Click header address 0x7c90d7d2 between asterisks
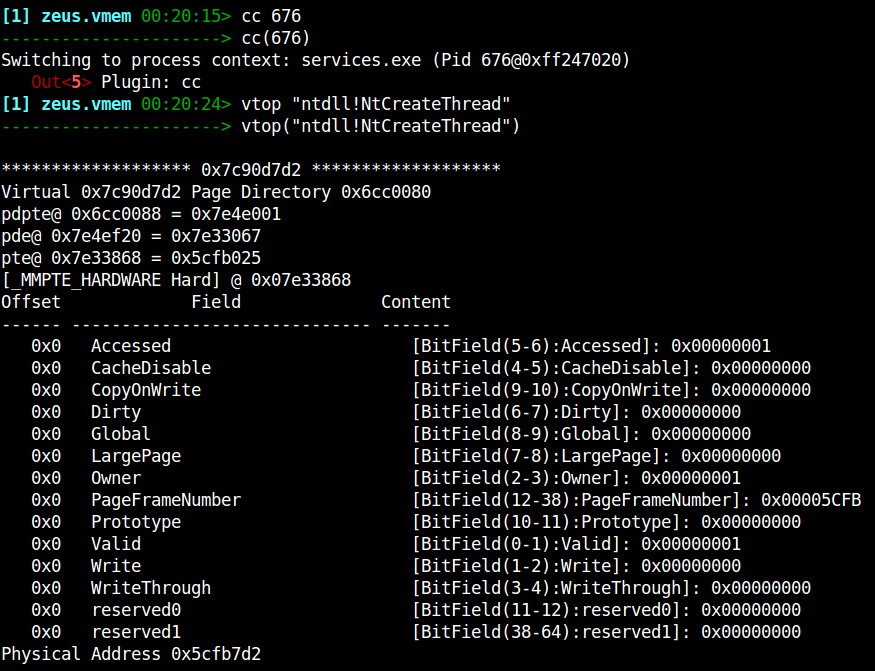Viewport: 875px width, 671px height. [x=251, y=170]
